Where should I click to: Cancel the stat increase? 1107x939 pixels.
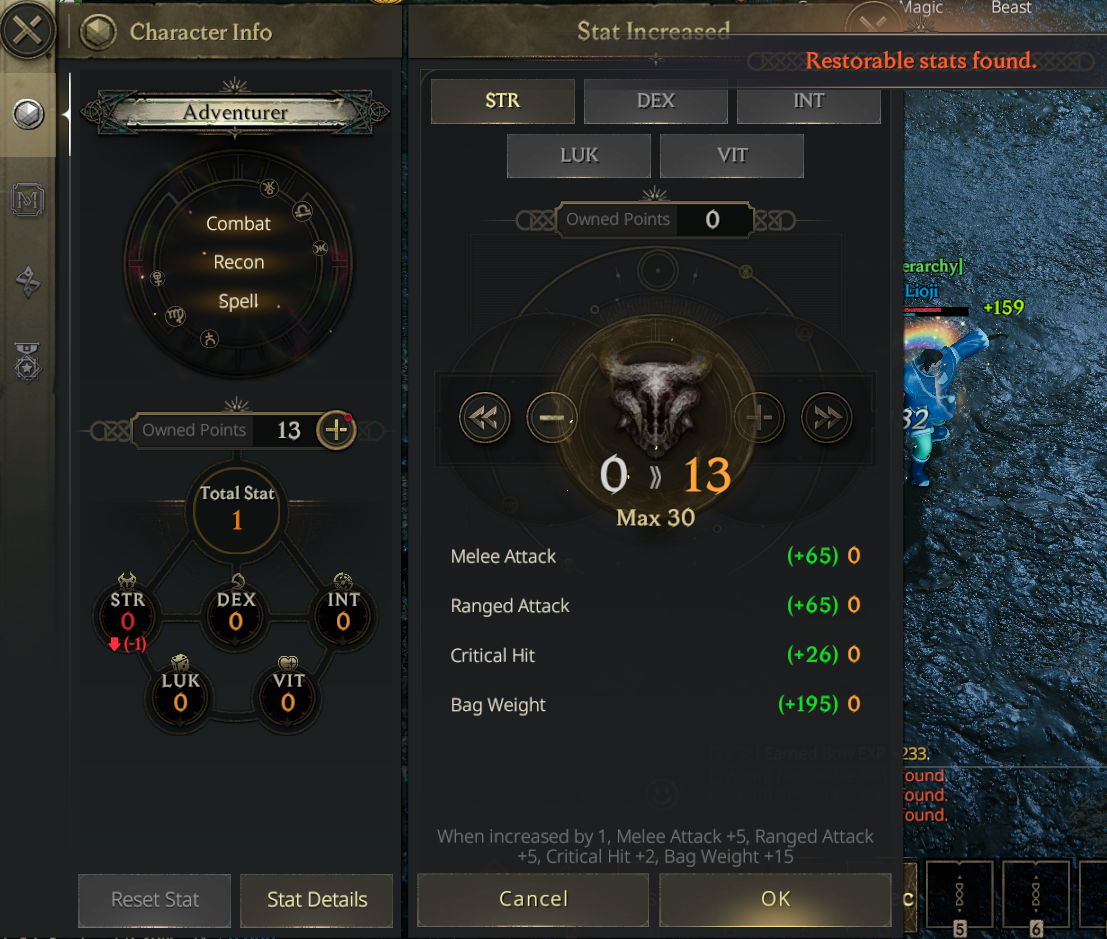tap(533, 899)
